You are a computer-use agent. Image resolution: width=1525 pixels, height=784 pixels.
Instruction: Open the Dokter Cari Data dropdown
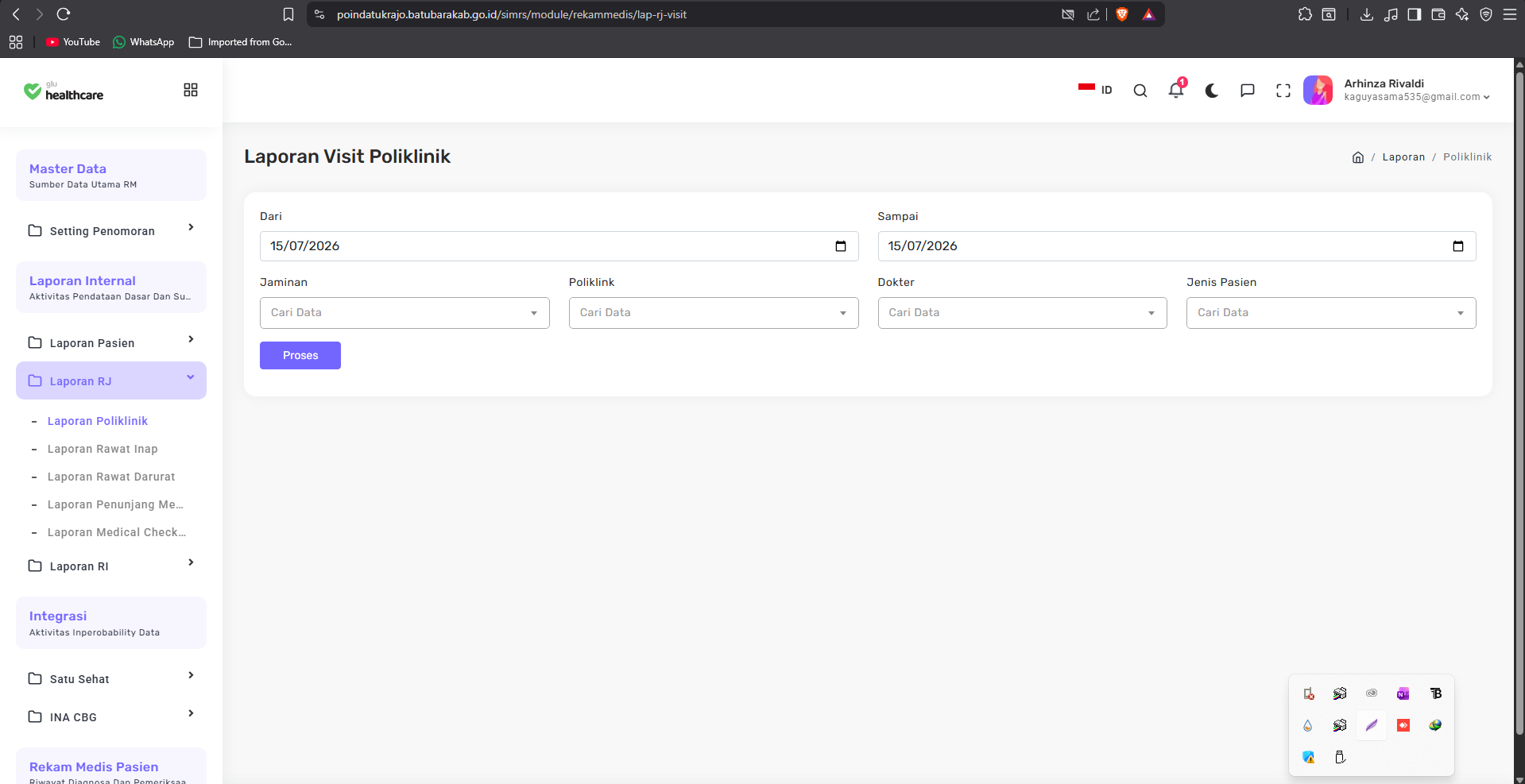coord(1022,313)
